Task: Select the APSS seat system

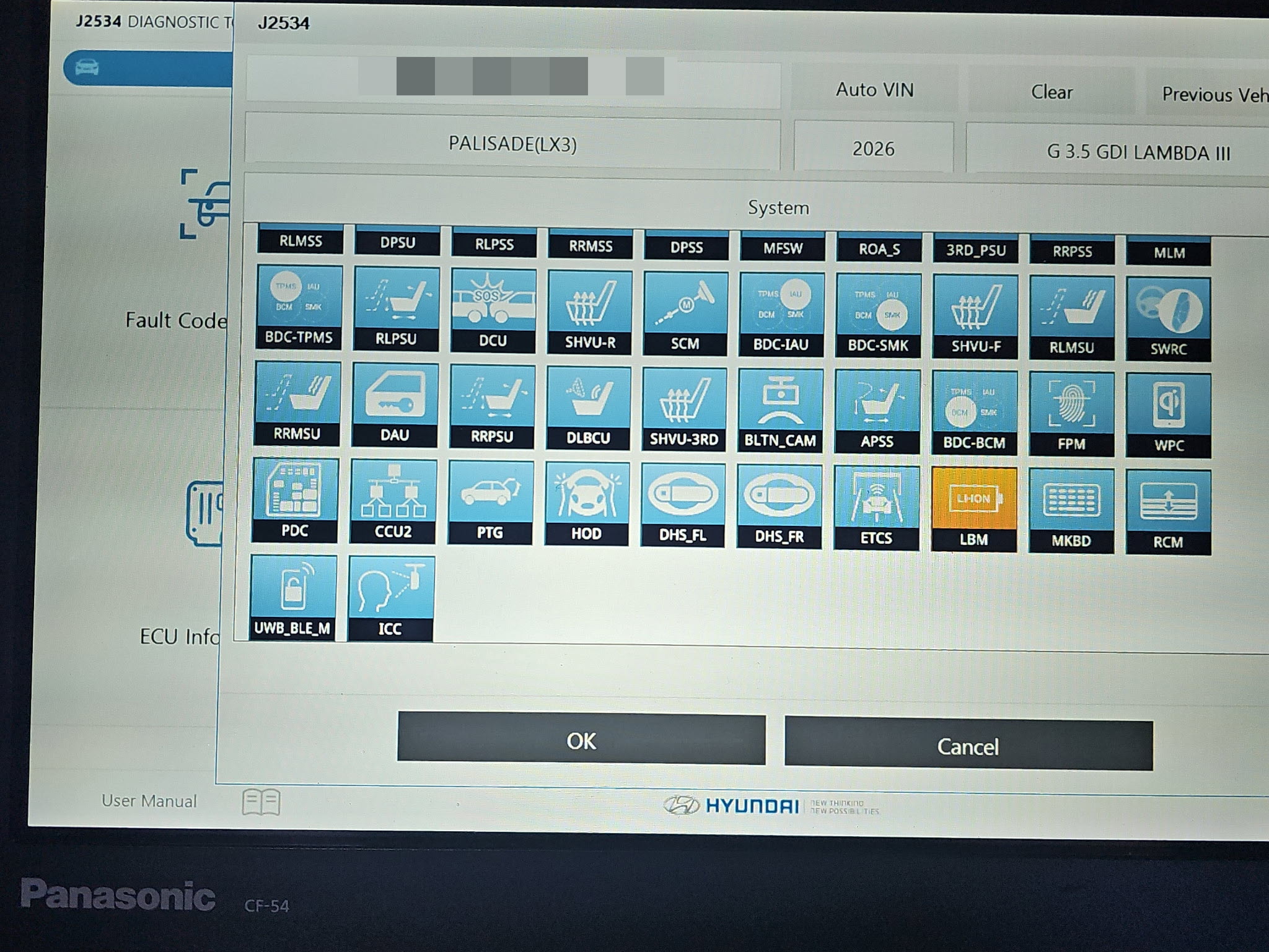Action: point(877,412)
